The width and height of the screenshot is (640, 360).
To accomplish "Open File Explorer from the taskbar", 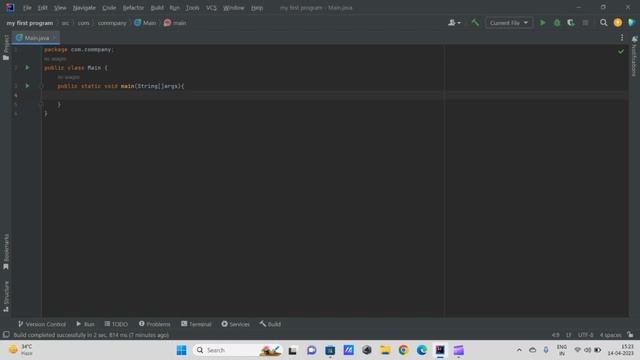I will (x=385, y=350).
